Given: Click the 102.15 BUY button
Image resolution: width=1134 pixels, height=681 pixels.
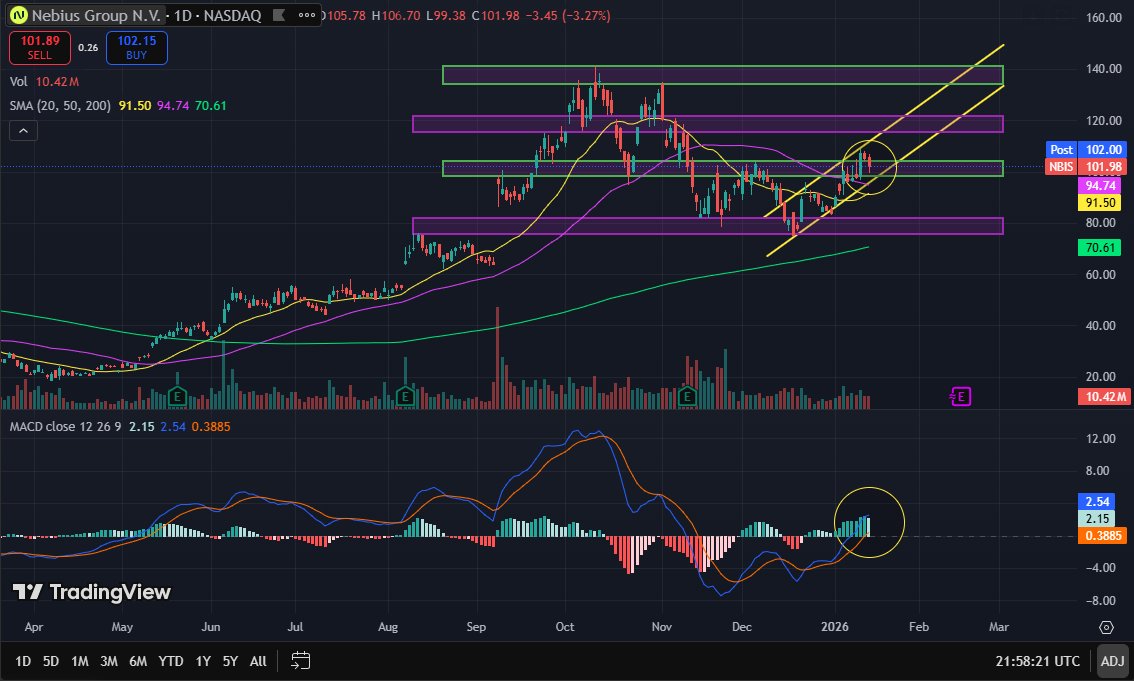Looking at the screenshot, I should 137,48.
